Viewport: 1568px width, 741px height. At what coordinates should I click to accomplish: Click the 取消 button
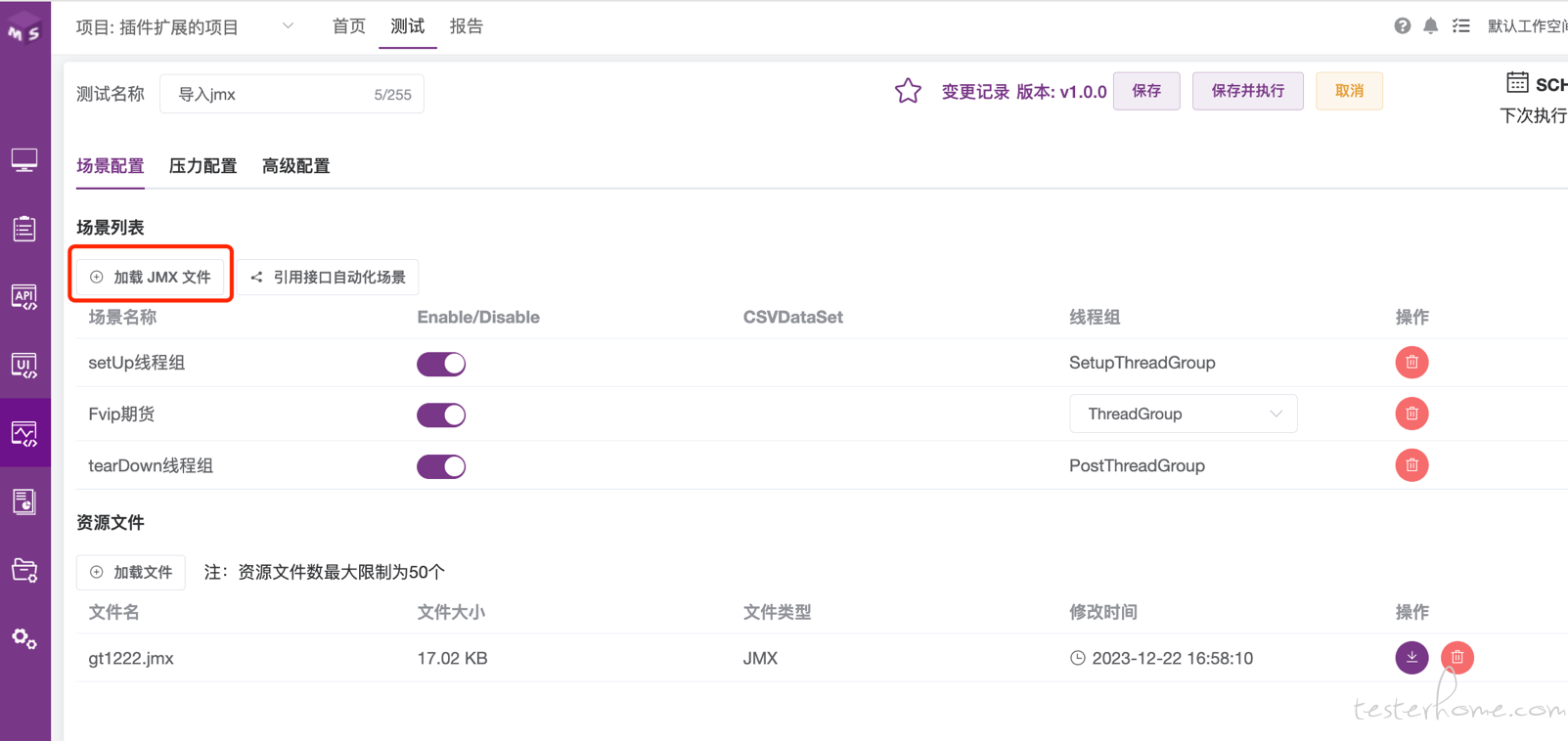(x=1349, y=91)
